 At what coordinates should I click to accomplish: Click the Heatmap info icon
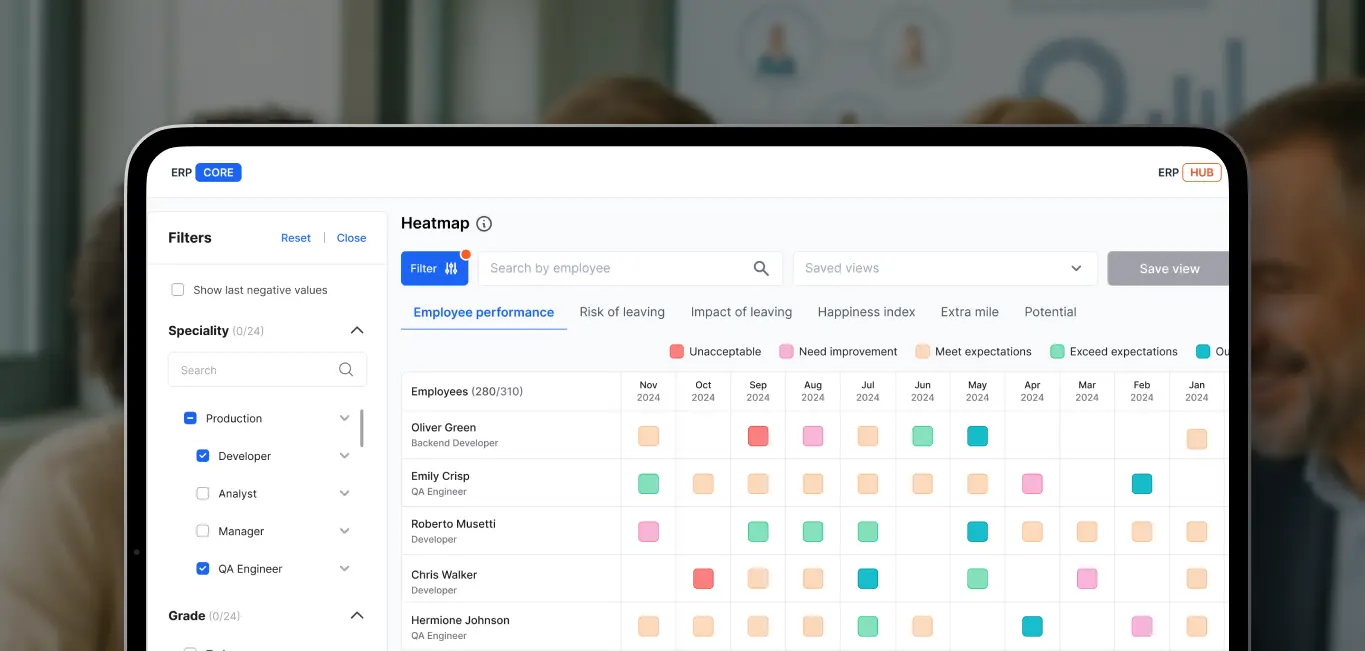pos(484,224)
